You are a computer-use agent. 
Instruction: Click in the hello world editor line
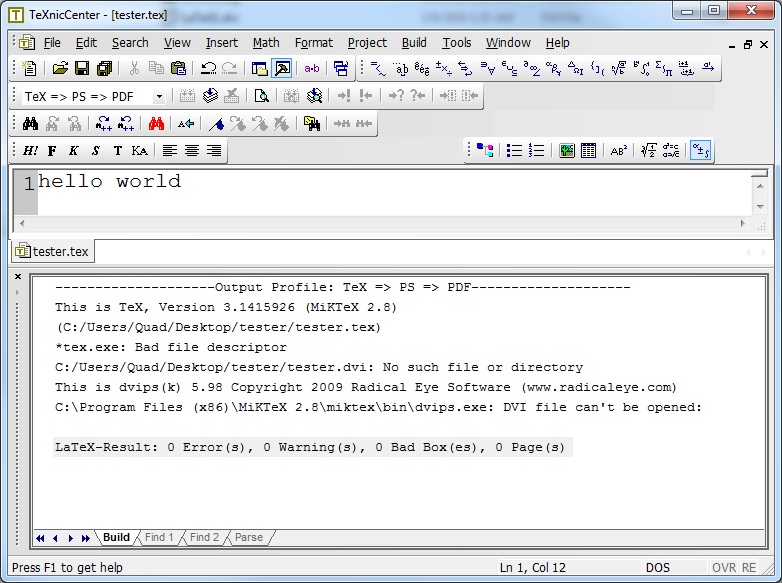click(x=110, y=182)
